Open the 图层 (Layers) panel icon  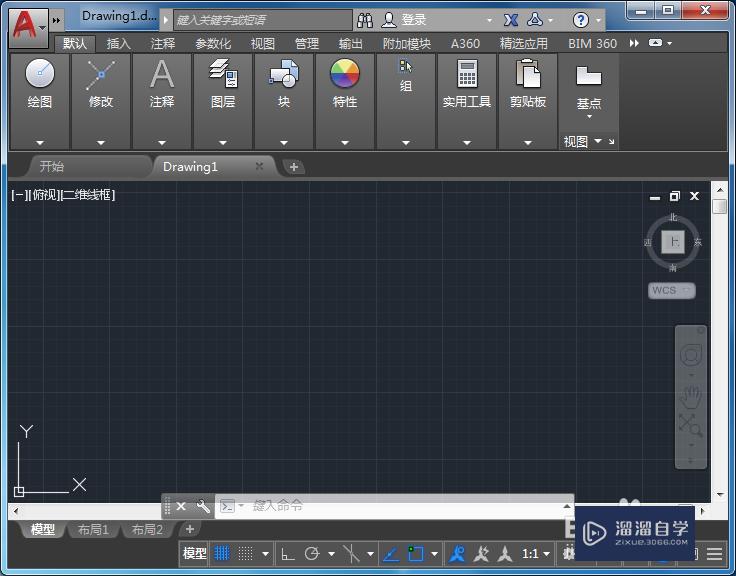(x=223, y=75)
